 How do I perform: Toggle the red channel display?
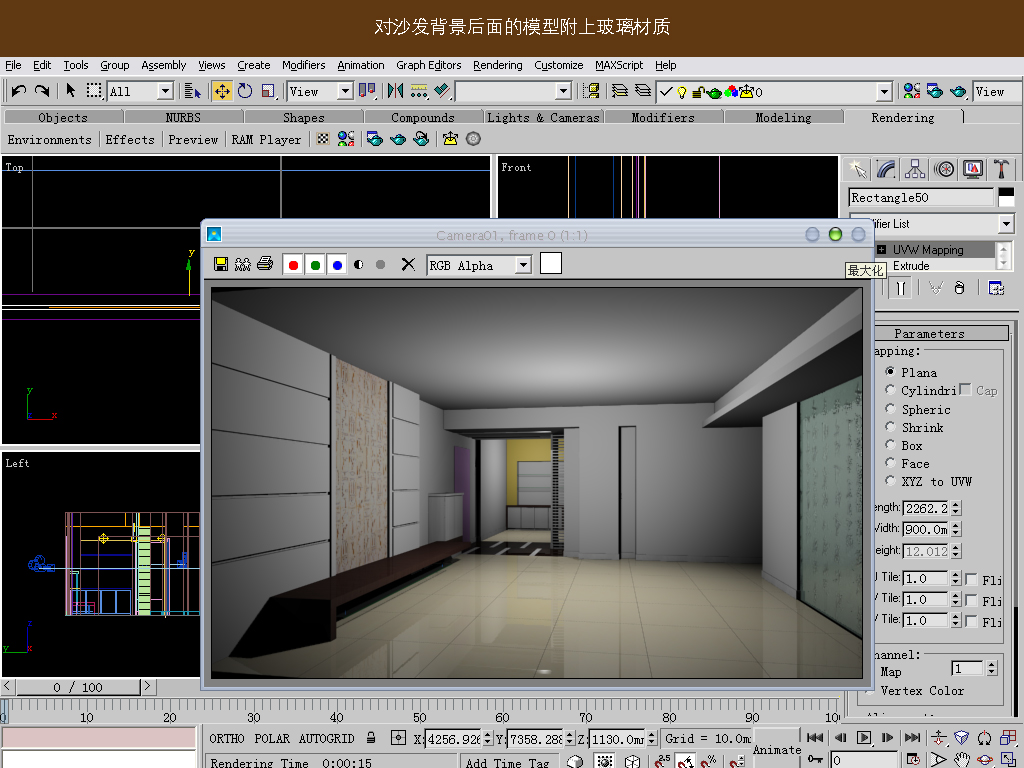tap(293, 264)
